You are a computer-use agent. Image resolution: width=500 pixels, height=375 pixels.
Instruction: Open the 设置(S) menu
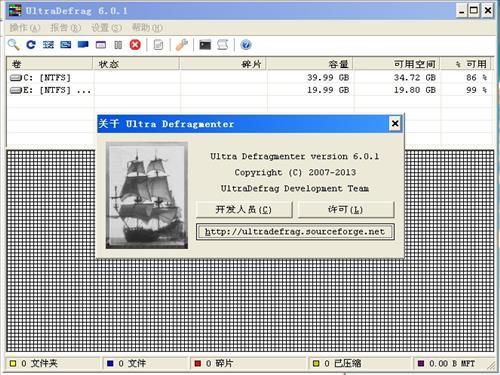(106, 28)
